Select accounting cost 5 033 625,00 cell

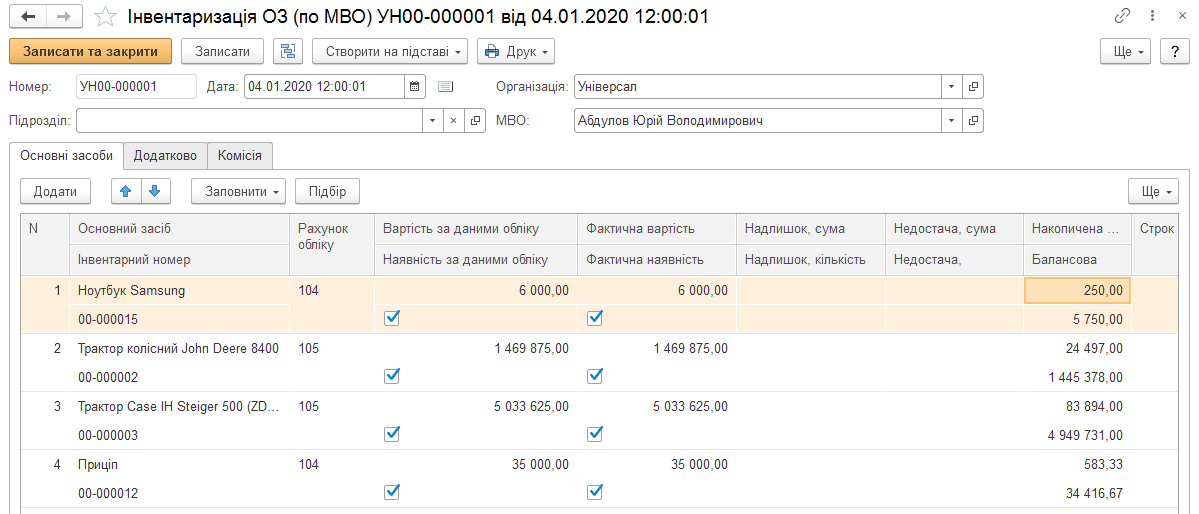point(476,406)
